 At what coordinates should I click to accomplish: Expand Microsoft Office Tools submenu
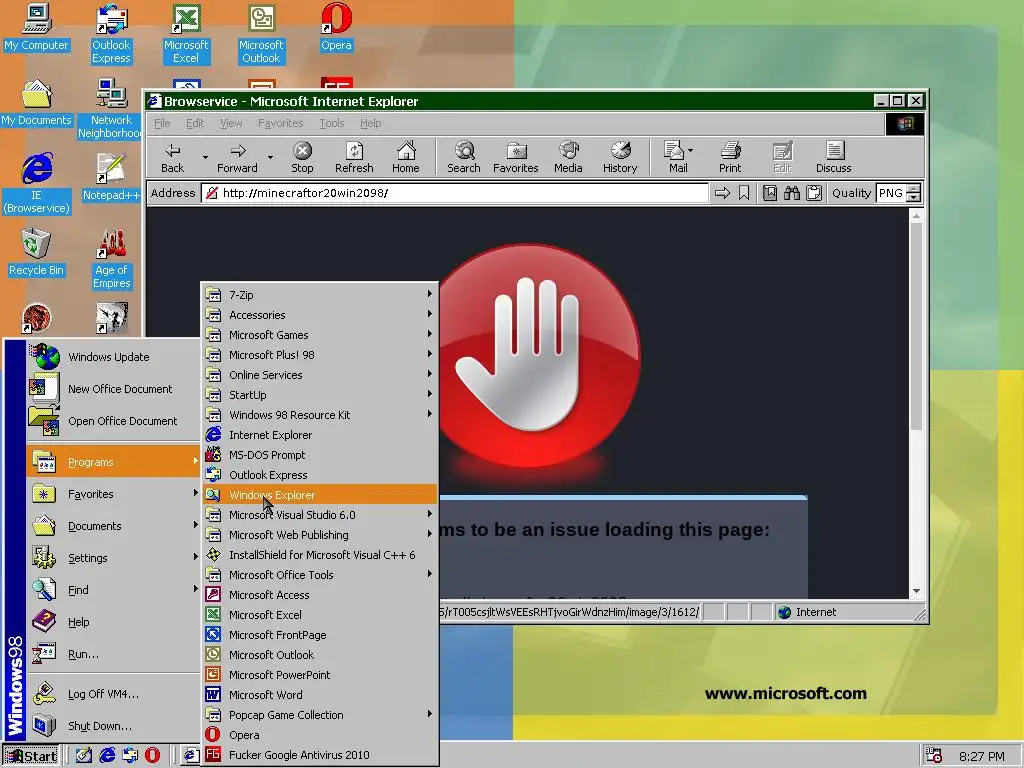pos(320,575)
